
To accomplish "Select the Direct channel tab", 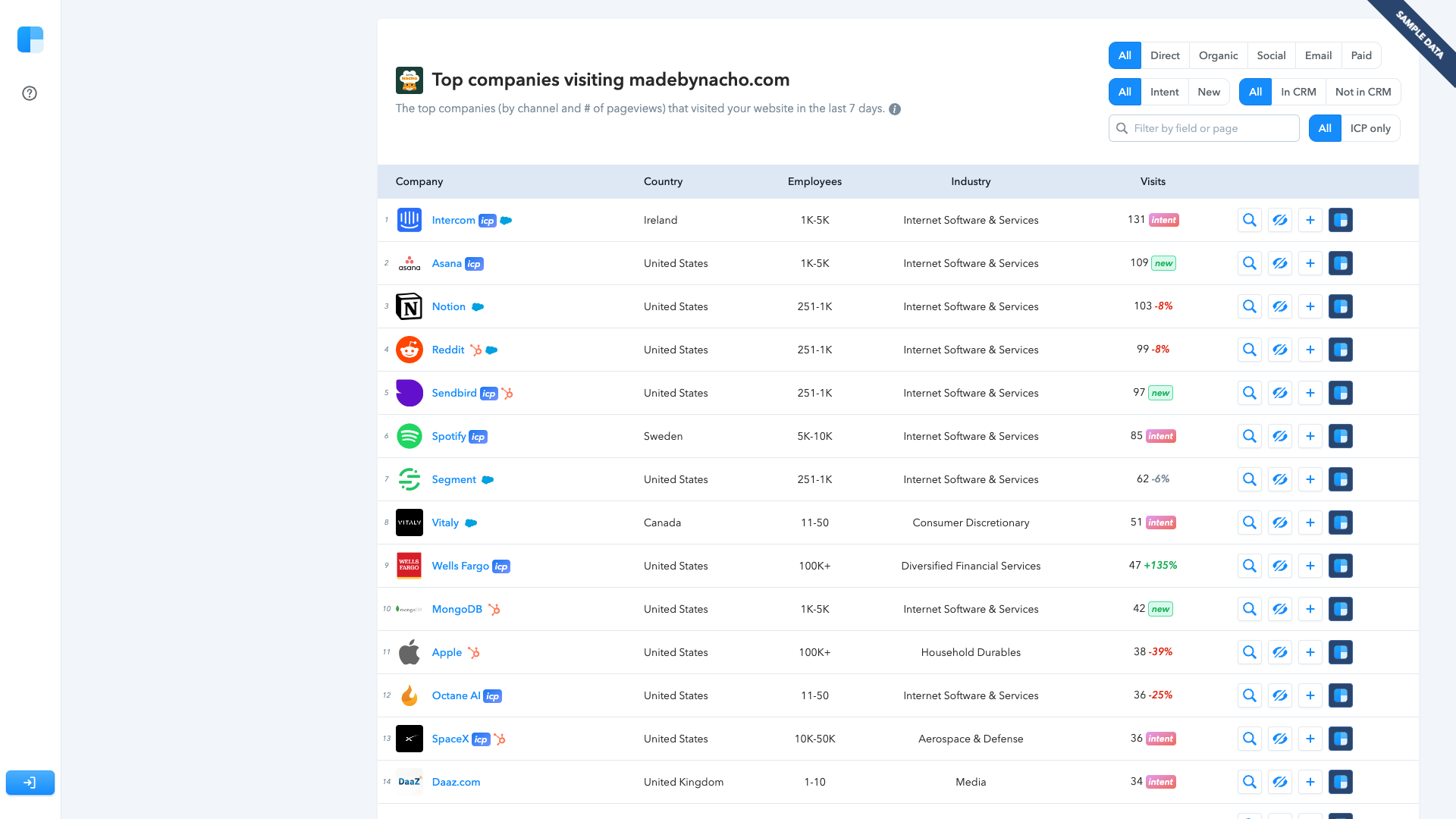I will (1165, 55).
